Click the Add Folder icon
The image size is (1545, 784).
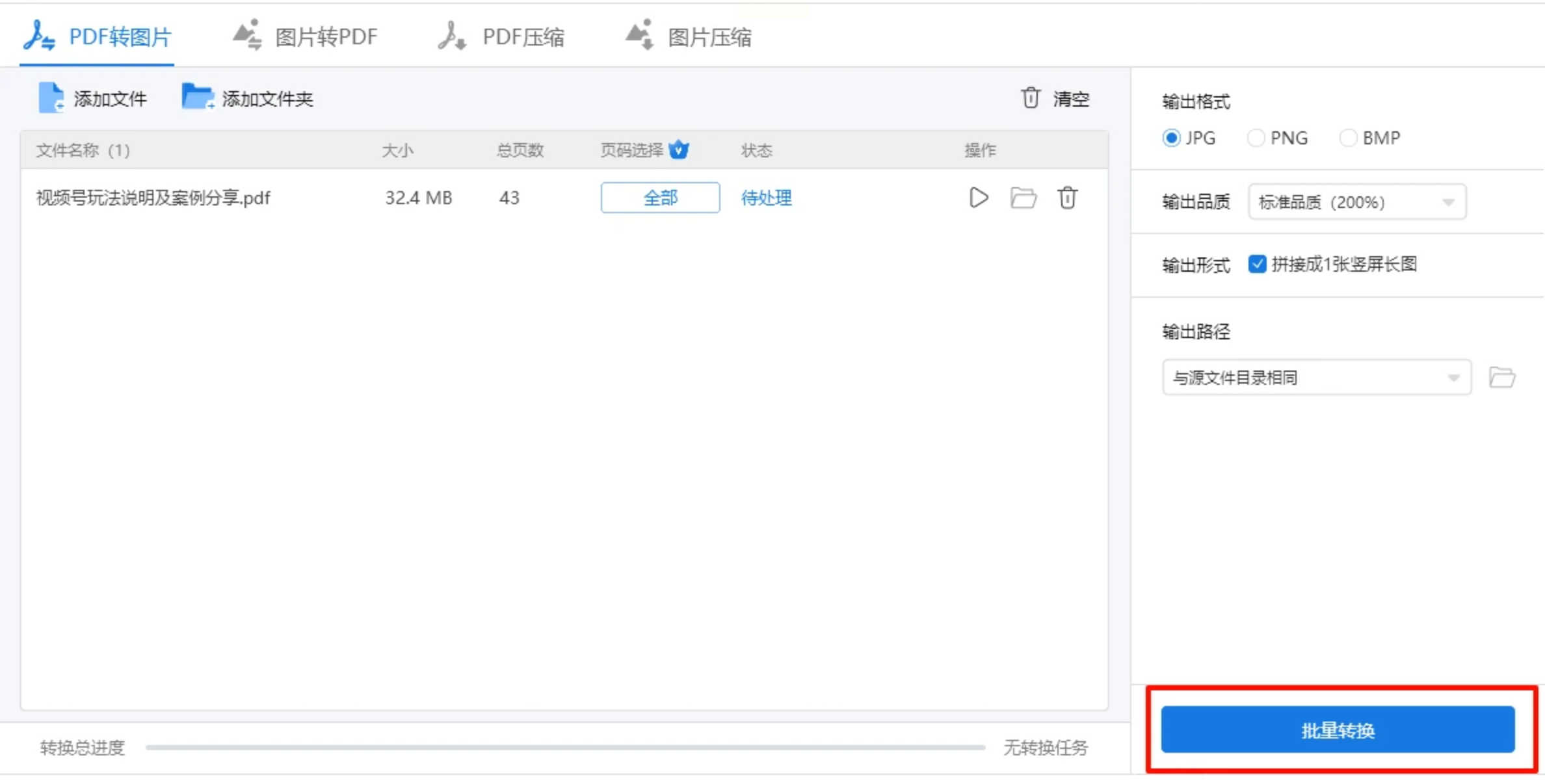click(197, 98)
